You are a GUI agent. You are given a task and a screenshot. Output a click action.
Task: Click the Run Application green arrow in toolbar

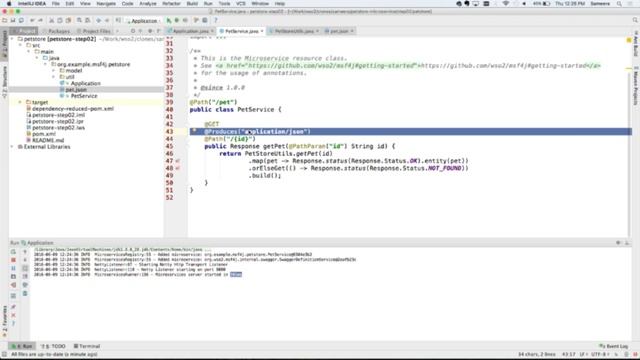(169, 20)
